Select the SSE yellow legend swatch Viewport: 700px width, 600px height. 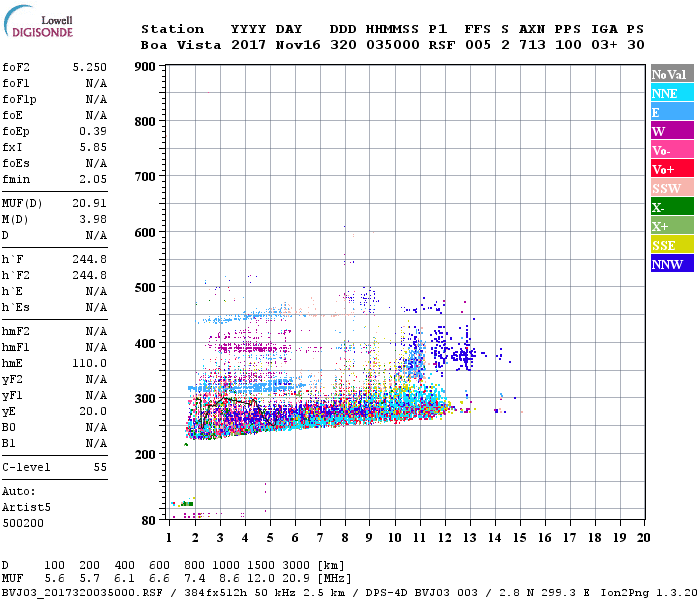[672, 245]
